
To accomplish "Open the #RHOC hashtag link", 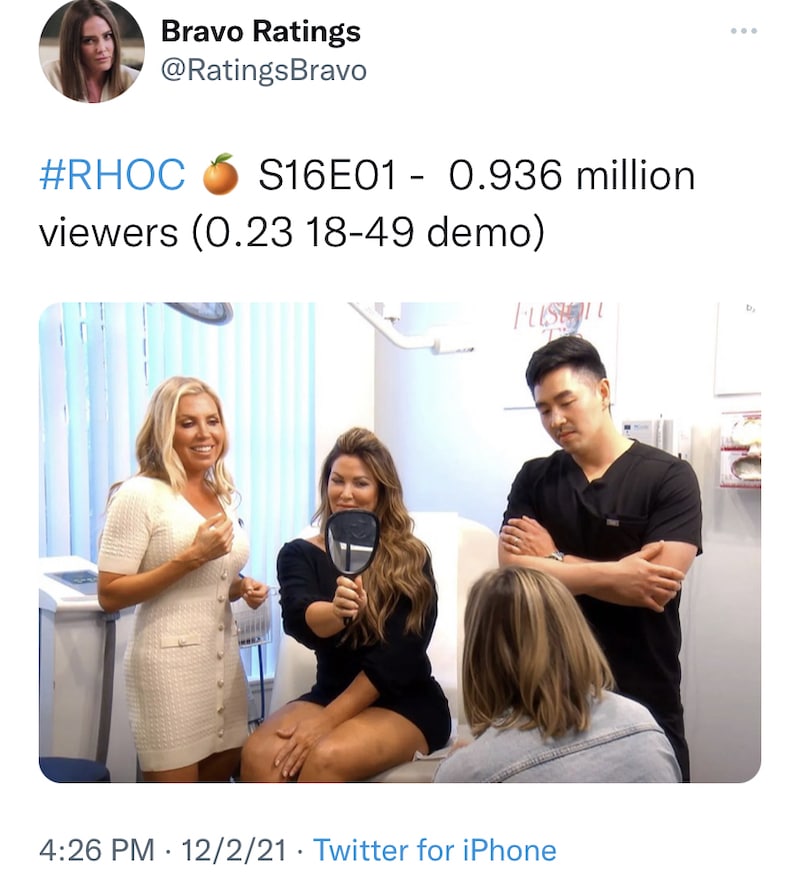I will [x=112, y=174].
